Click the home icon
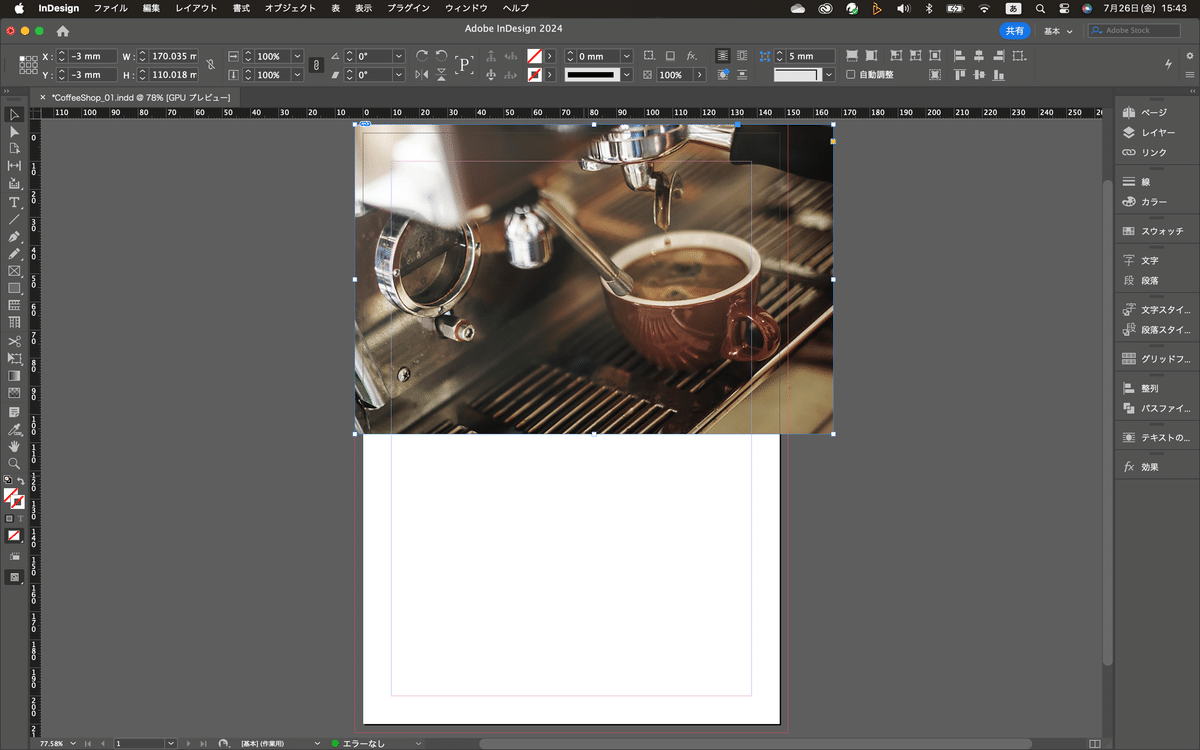 (x=63, y=31)
